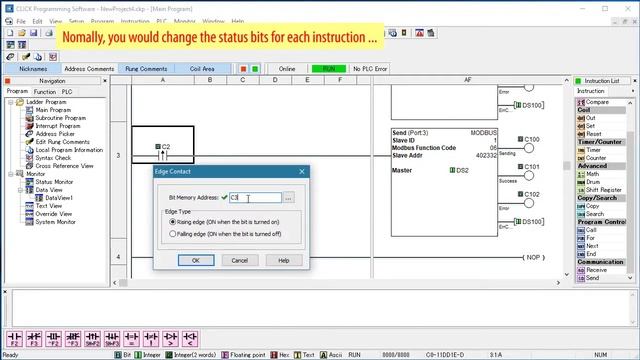Click the Save floppy disk icon
This screenshot has height=360, width=640.
pos(34,33)
